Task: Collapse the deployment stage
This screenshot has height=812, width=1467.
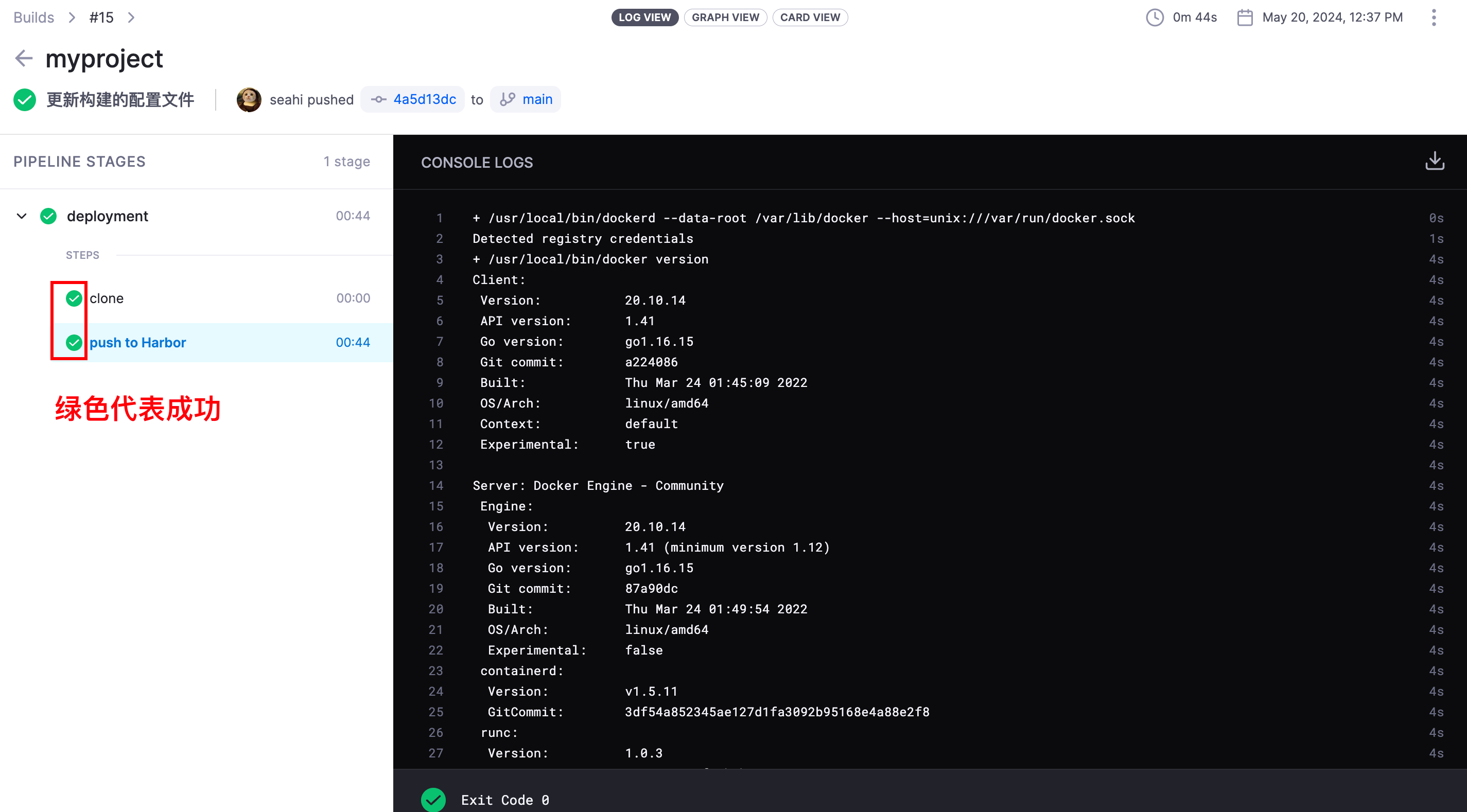Action: pos(22,217)
